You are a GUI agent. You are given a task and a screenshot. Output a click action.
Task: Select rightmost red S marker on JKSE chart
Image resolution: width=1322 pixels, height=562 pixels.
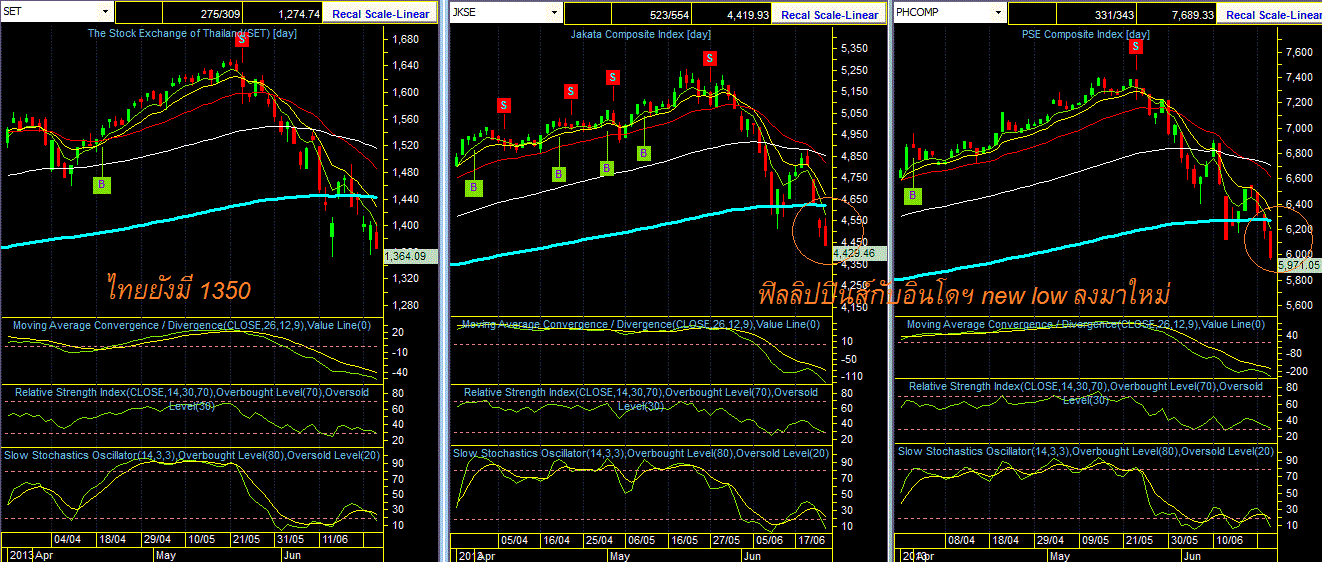pyautogui.click(x=711, y=59)
